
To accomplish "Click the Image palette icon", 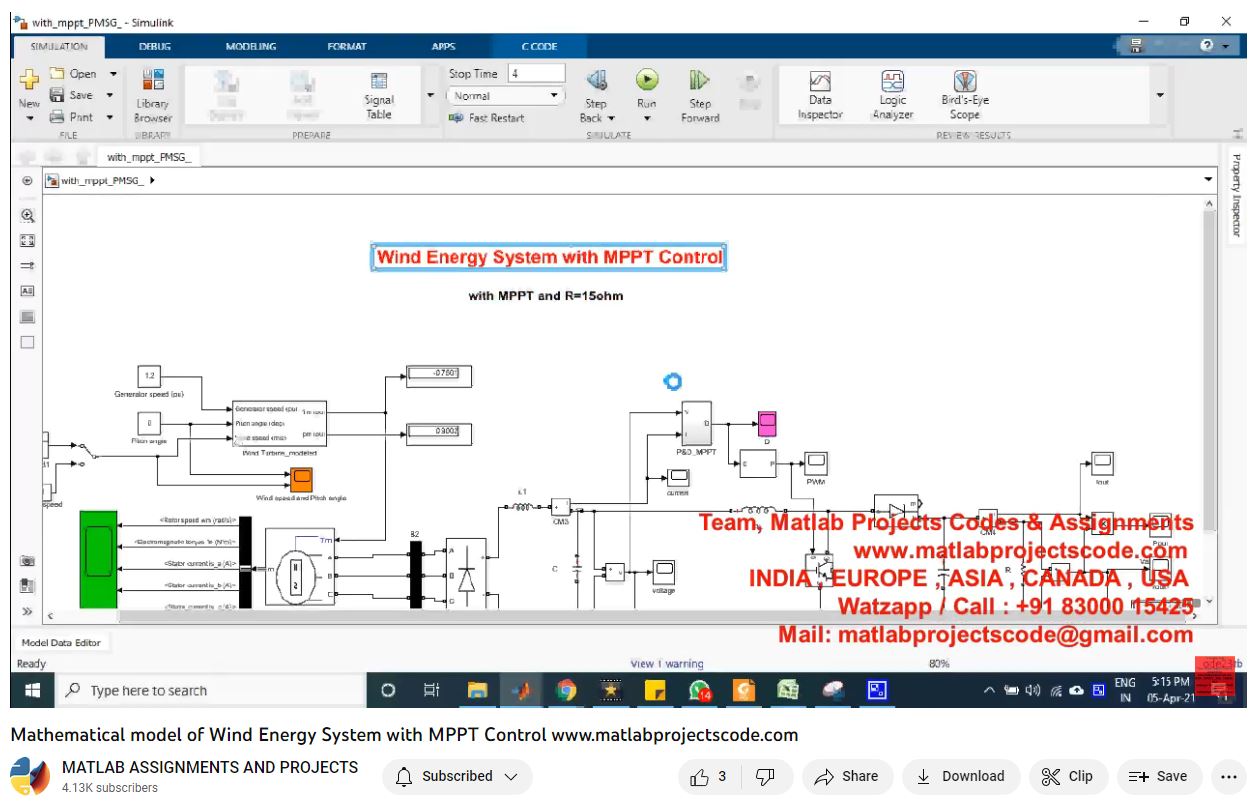I will [28, 317].
